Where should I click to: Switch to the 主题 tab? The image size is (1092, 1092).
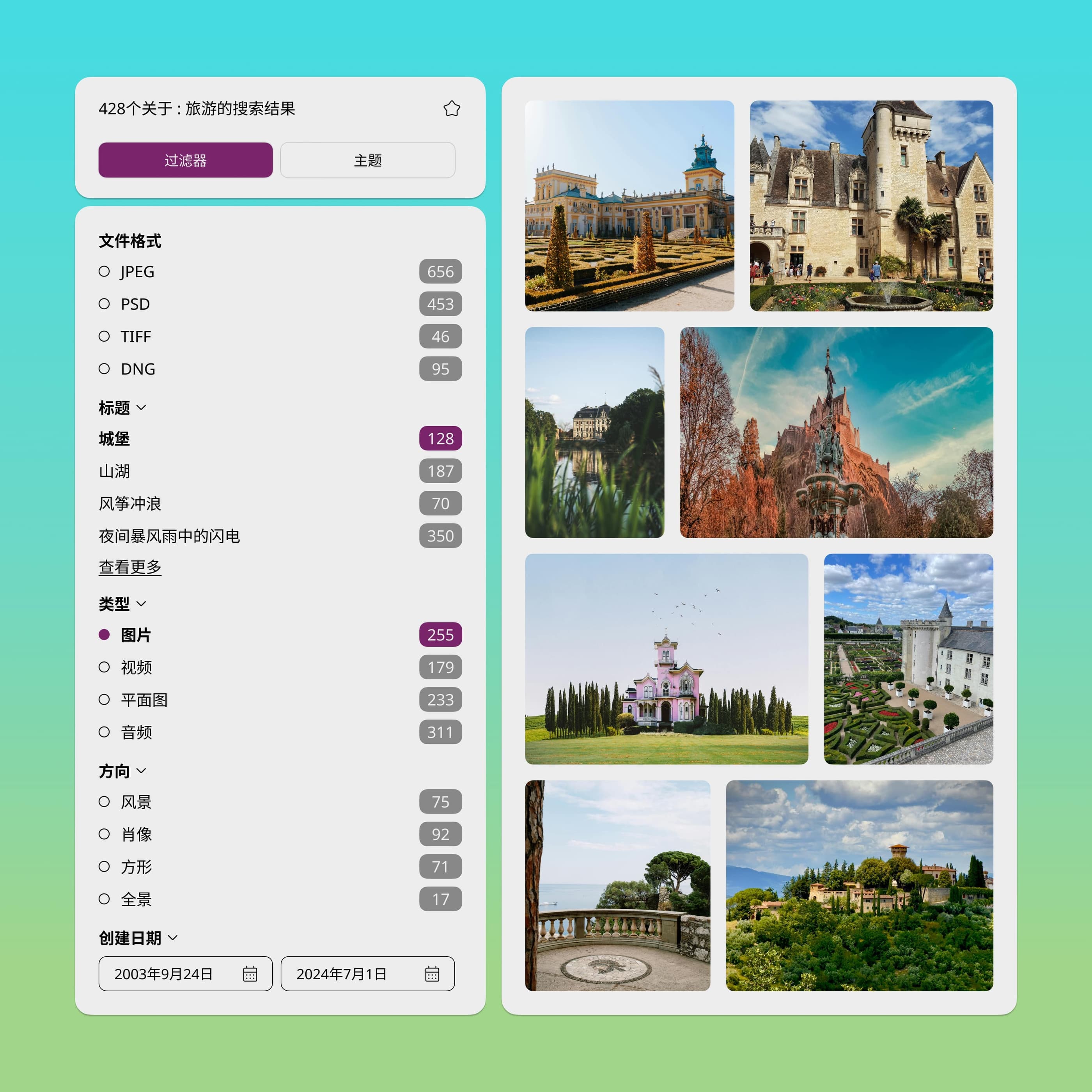[x=367, y=160]
